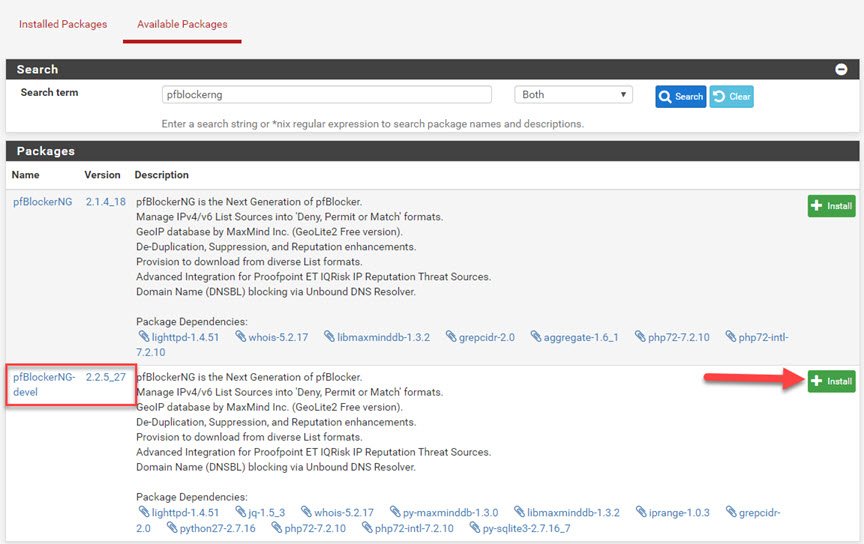Screen dimensions: 864x544
Task: Open whois-5.2.17 dependency in pfBlockerNG row
Action: click(278, 337)
